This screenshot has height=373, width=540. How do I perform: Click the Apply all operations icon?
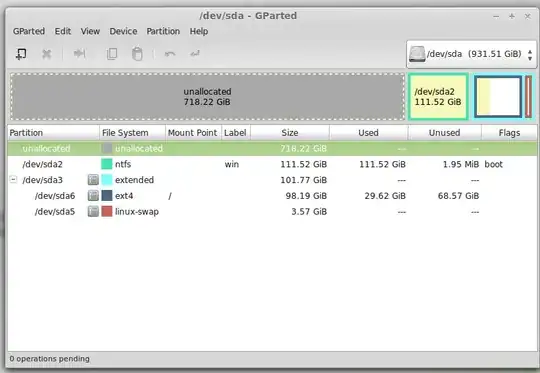tap(195, 54)
